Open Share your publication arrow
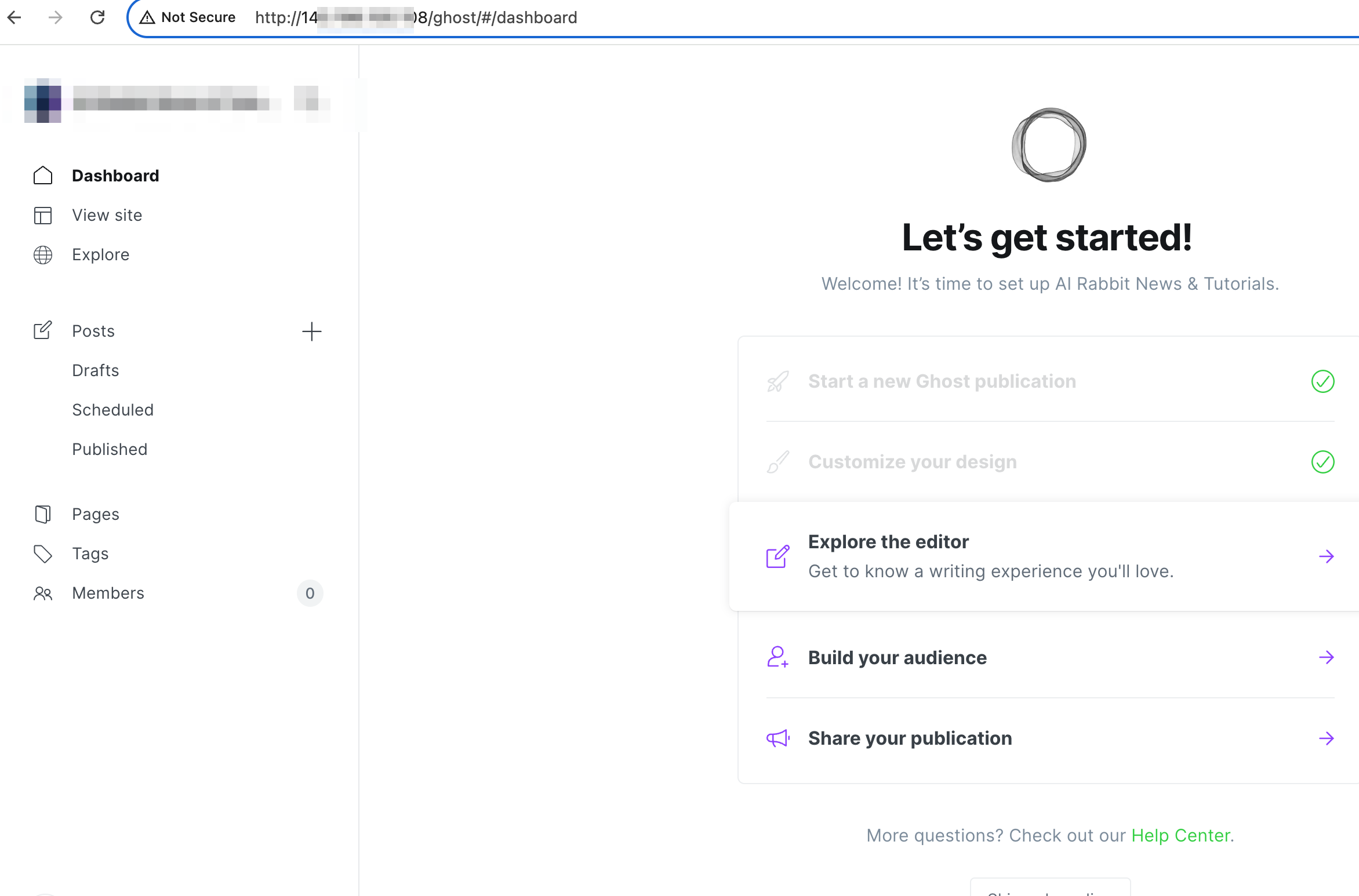Image resolution: width=1359 pixels, height=896 pixels. 1326,738
